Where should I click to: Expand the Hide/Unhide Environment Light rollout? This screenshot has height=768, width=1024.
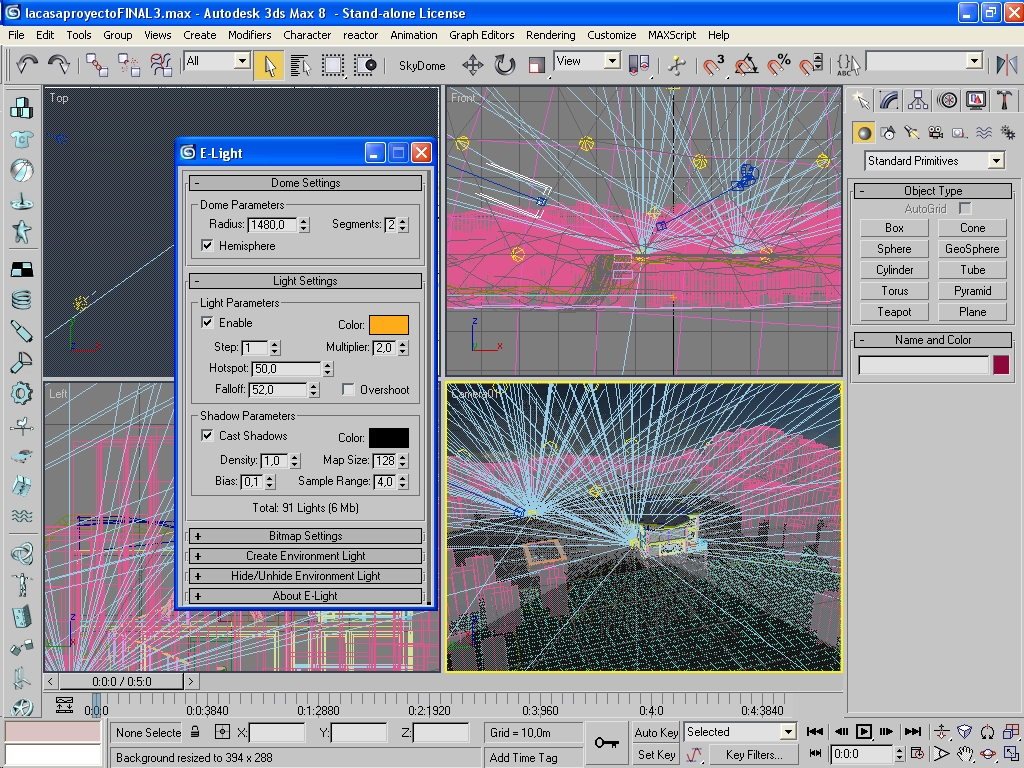(x=305, y=576)
